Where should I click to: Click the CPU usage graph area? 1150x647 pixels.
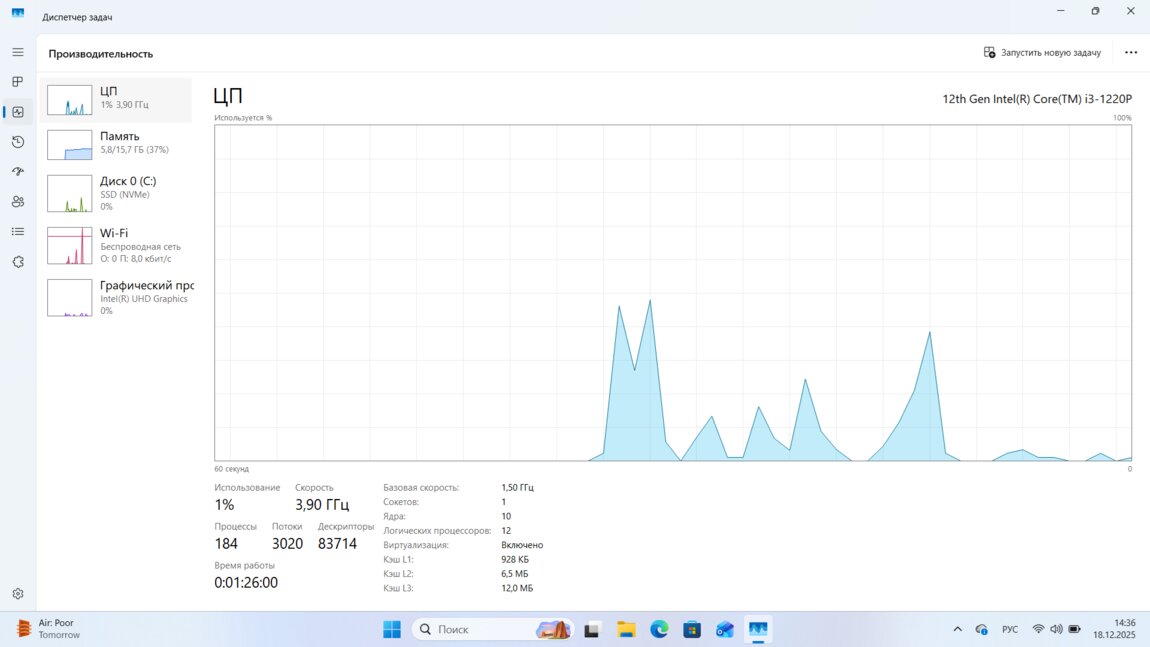tap(672, 292)
